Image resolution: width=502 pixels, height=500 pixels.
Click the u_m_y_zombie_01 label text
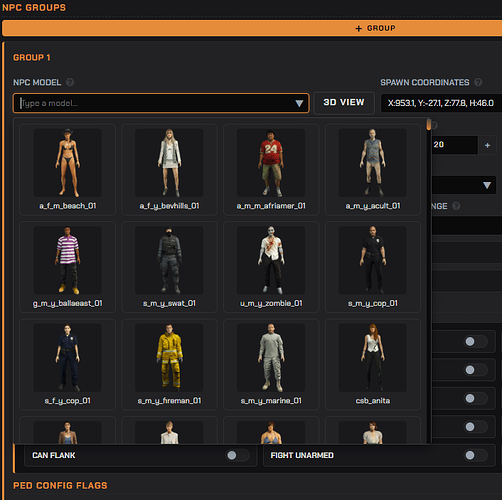pos(271,303)
